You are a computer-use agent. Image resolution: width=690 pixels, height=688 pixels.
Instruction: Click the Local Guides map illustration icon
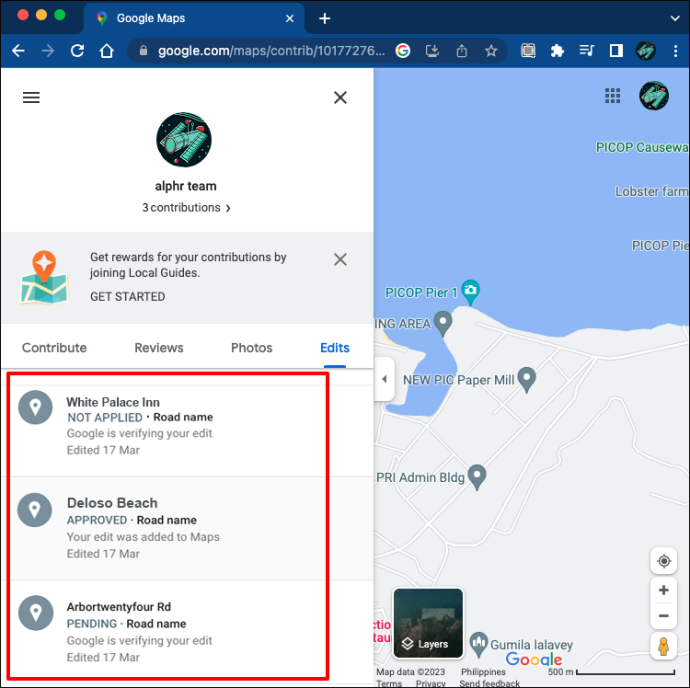(x=44, y=277)
